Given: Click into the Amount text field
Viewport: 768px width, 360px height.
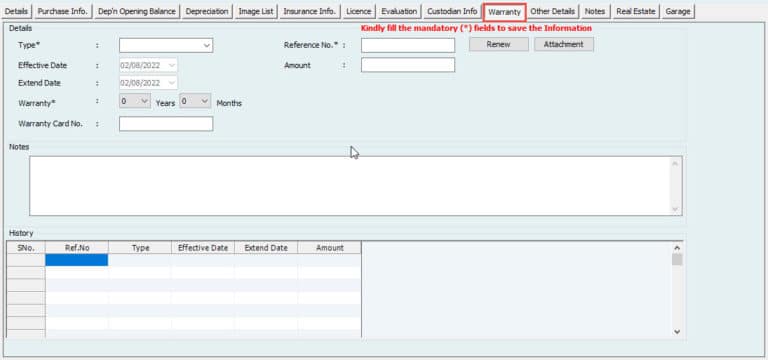Looking at the screenshot, I should click(408, 65).
